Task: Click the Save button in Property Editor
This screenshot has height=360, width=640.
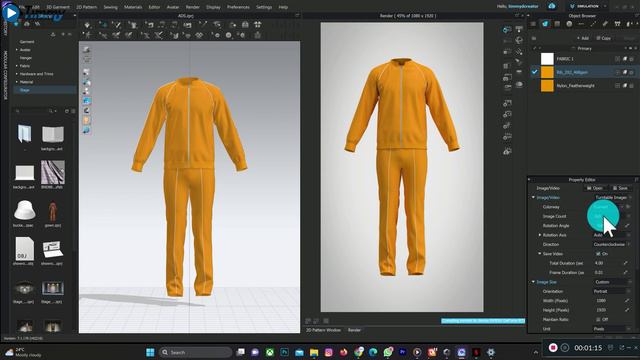Action: tap(620, 188)
